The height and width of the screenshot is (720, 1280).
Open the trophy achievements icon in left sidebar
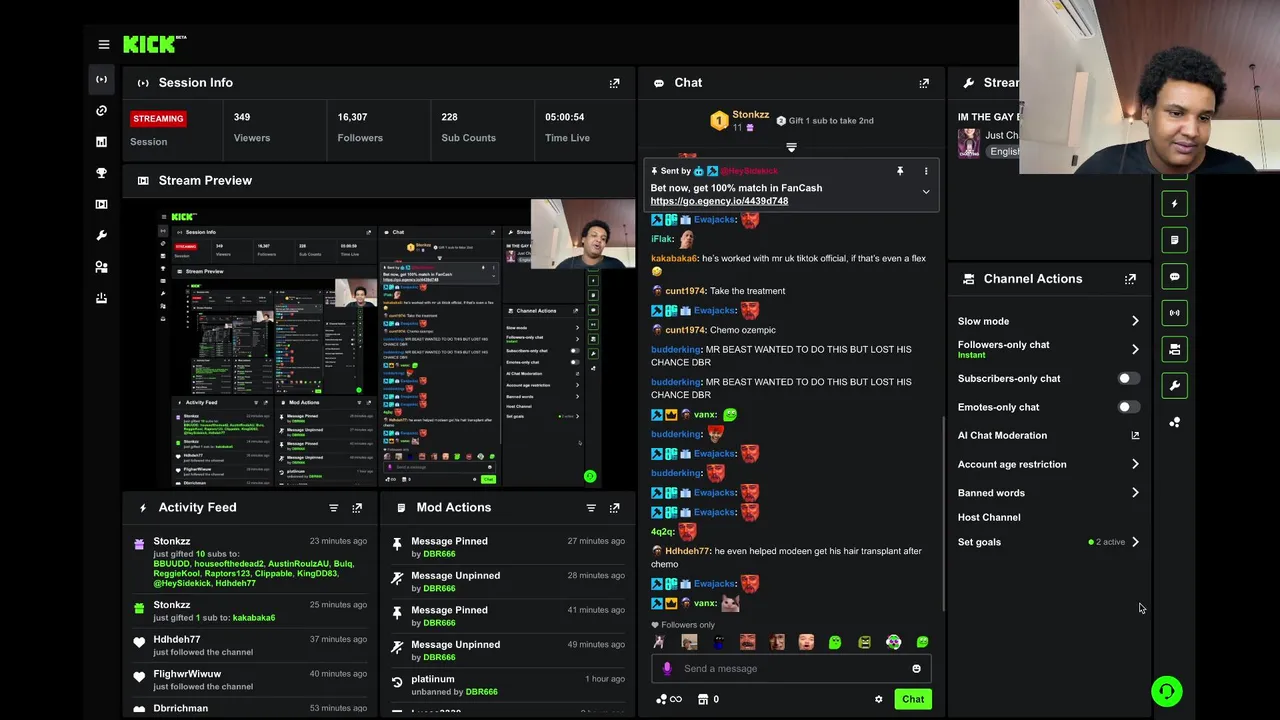point(101,173)
